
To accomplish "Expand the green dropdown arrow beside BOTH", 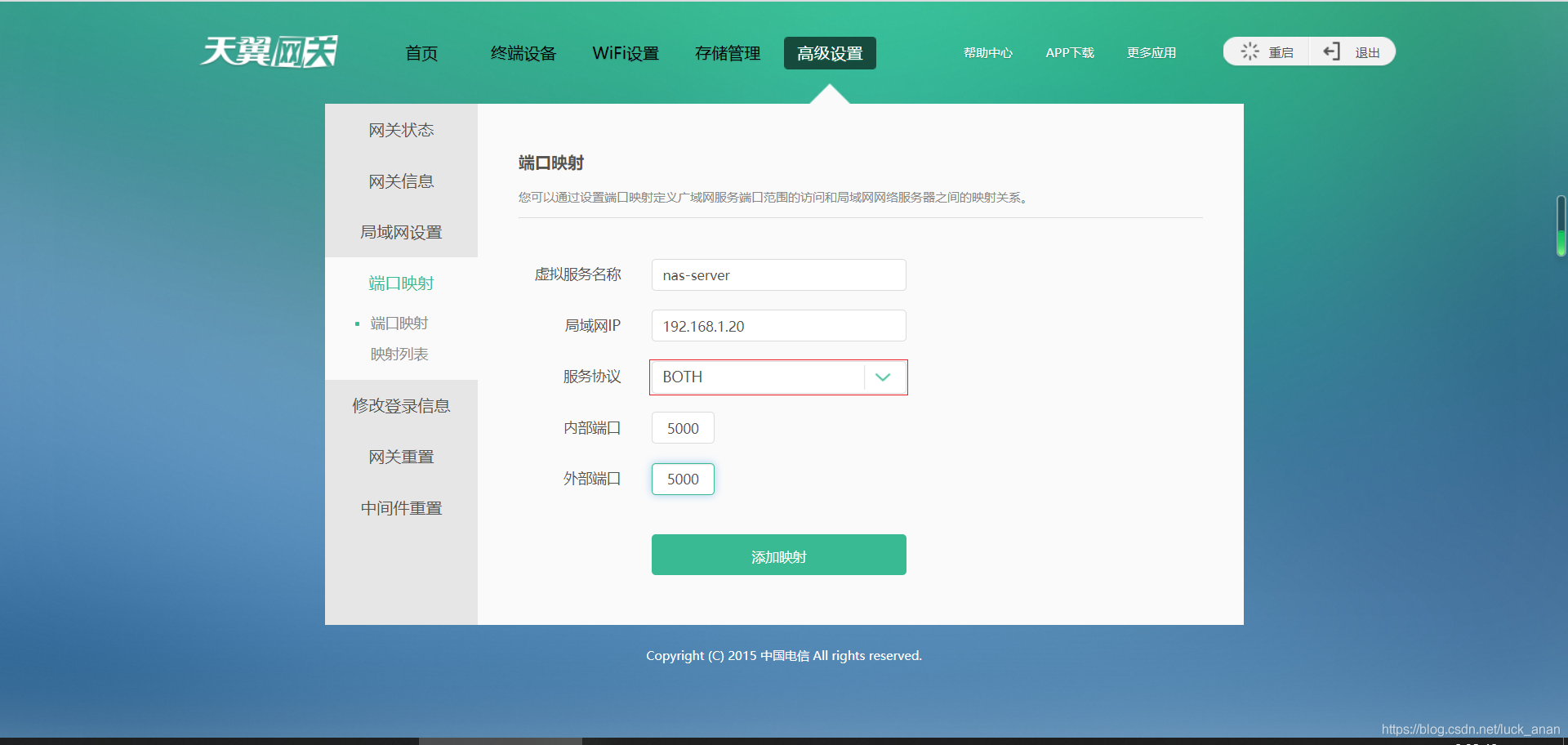I will coord(883,377).
